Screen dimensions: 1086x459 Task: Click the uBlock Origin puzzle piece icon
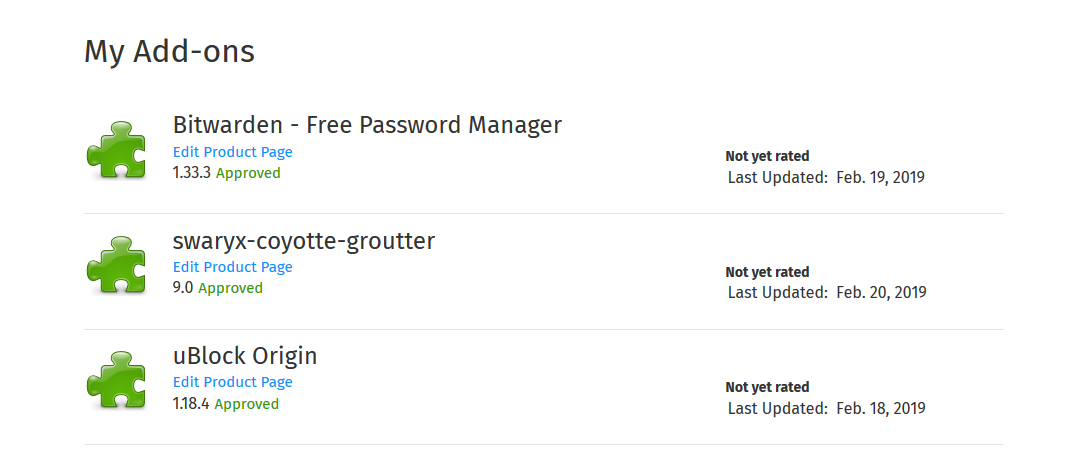(116, 381)
